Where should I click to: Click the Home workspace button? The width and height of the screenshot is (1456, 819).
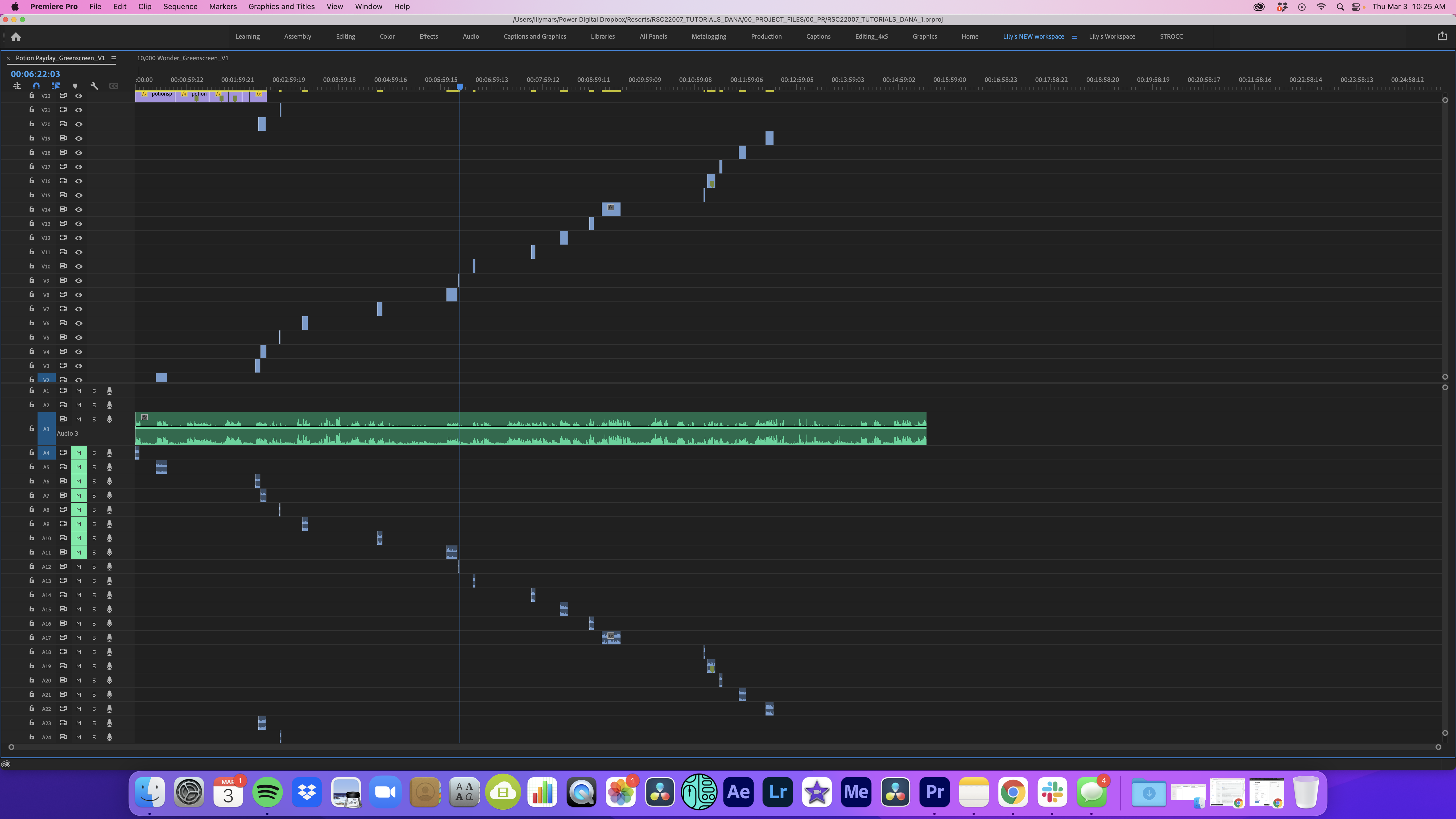click(x=969, y=36)
